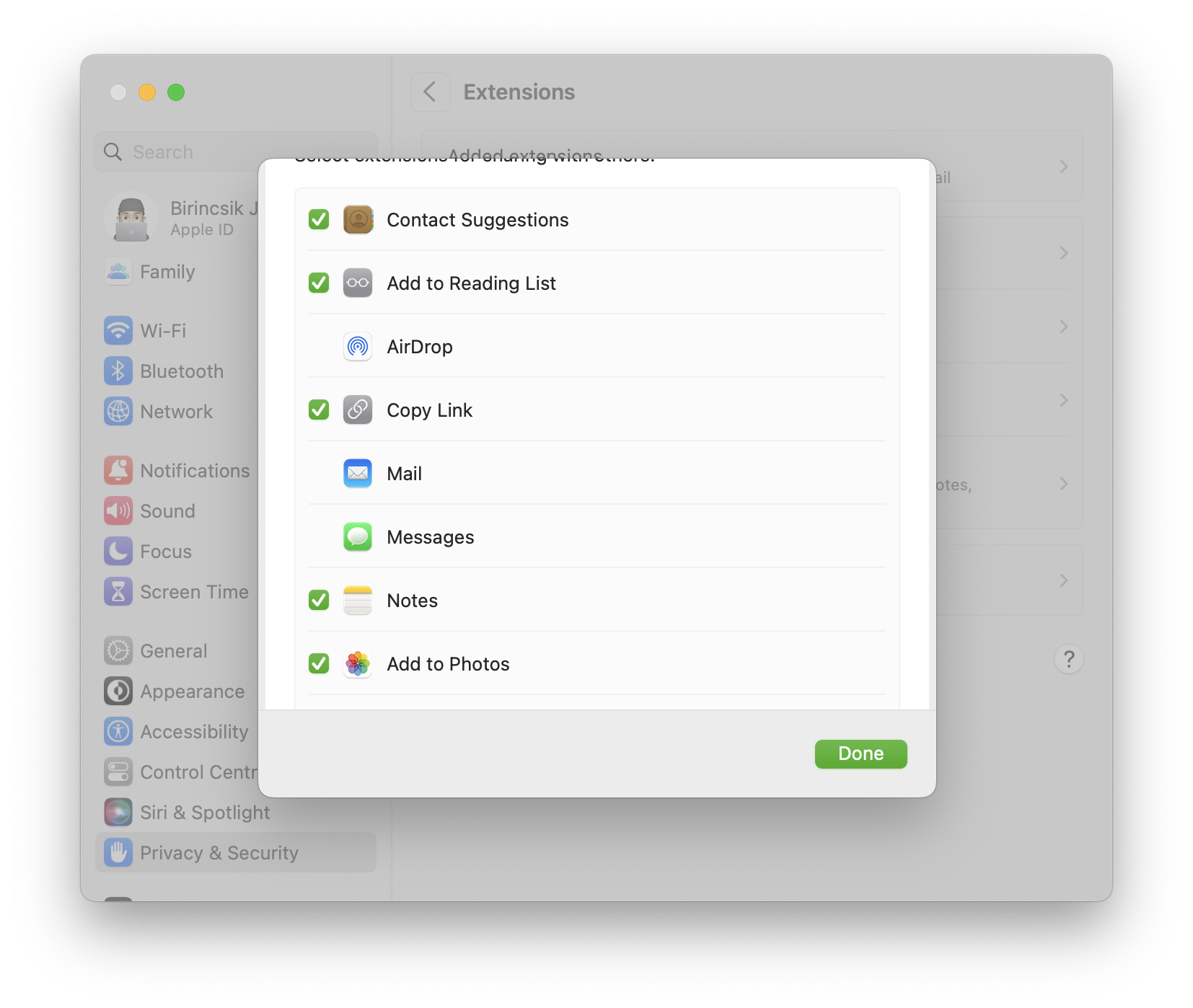Uncheck the Contact Suggestions checkbox

319,219
